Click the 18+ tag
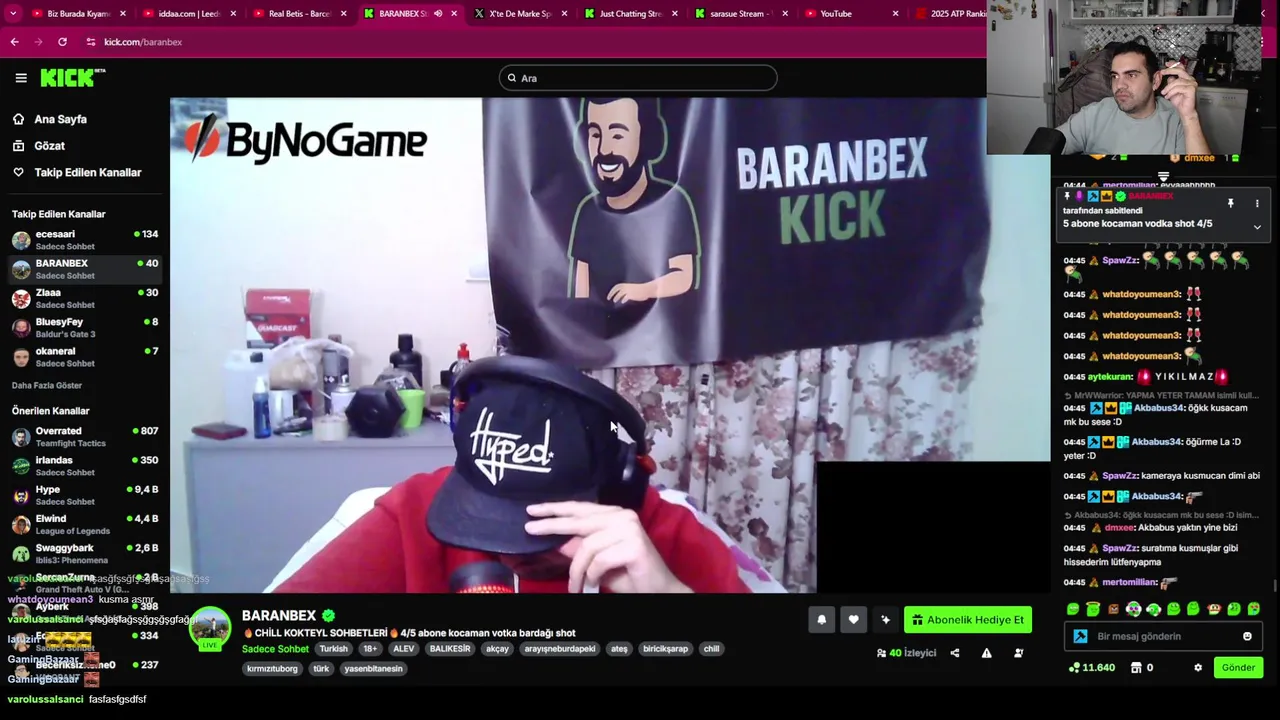The image size is (1280, 720). coord(370,649)
